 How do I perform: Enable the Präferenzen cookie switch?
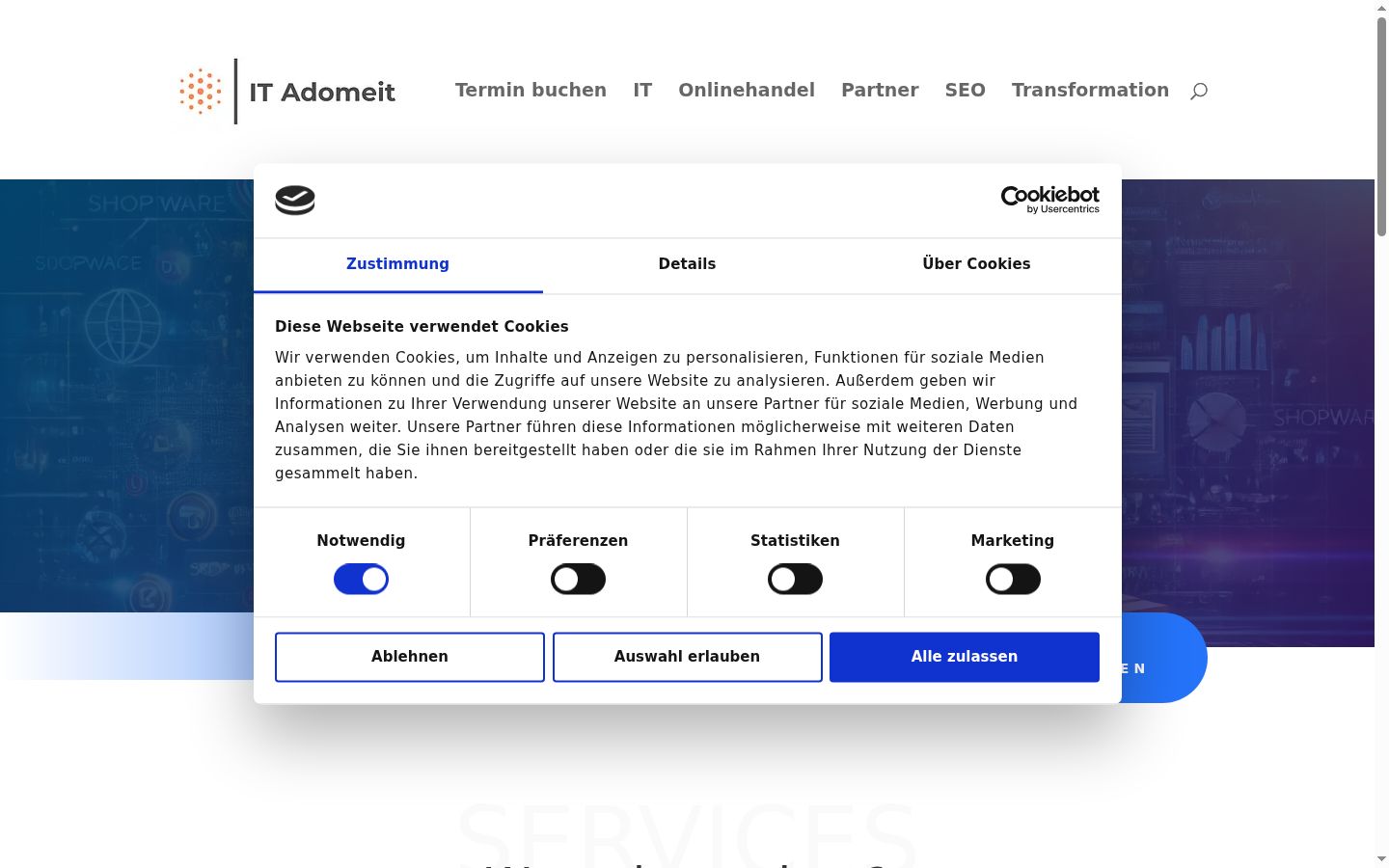578,580
